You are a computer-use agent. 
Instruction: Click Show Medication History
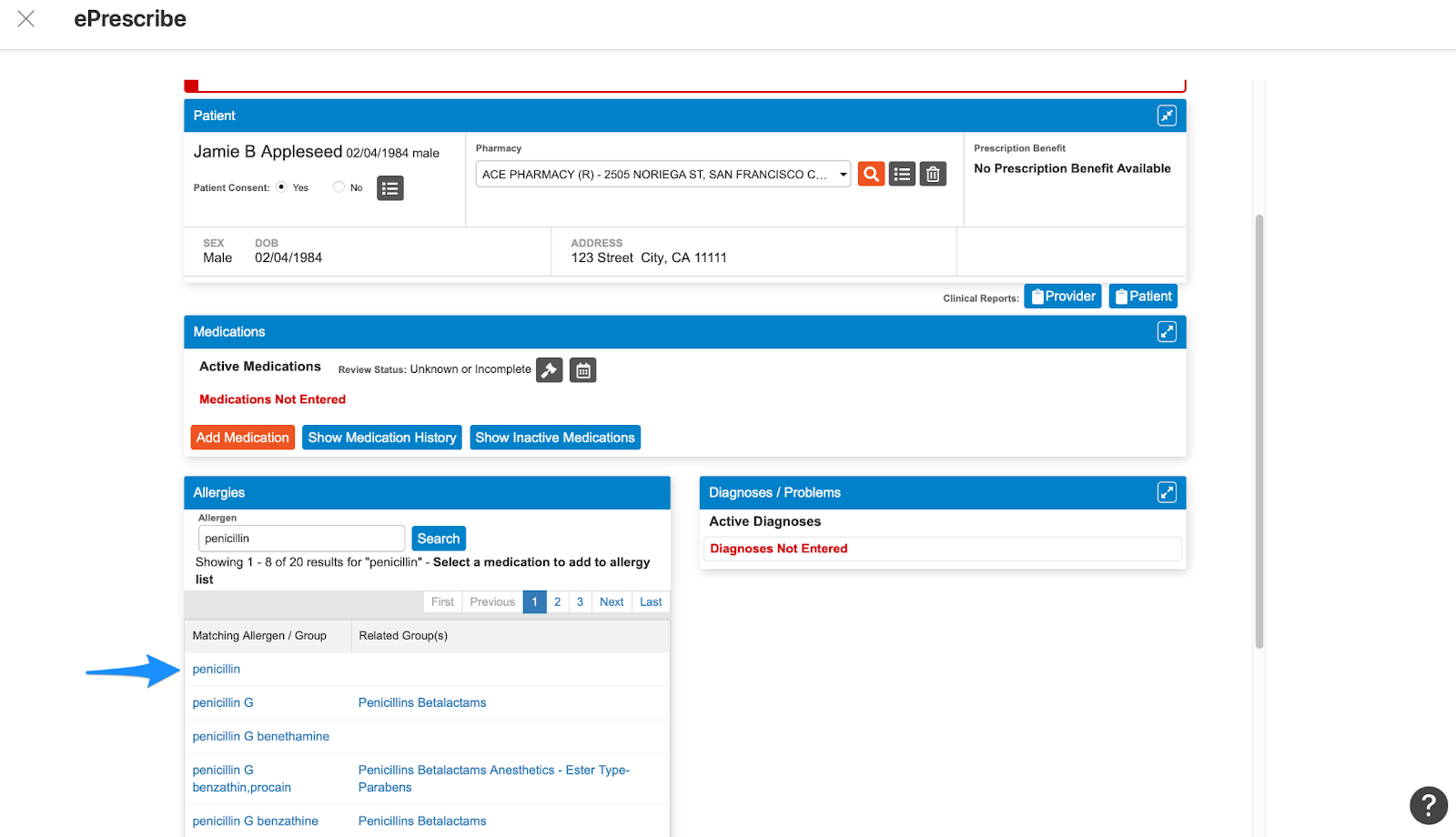tap(382, 438)
